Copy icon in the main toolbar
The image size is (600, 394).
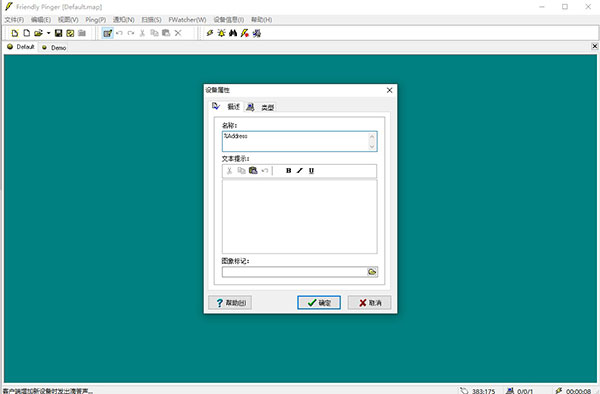pyautogui.click(x=154, y=33)
